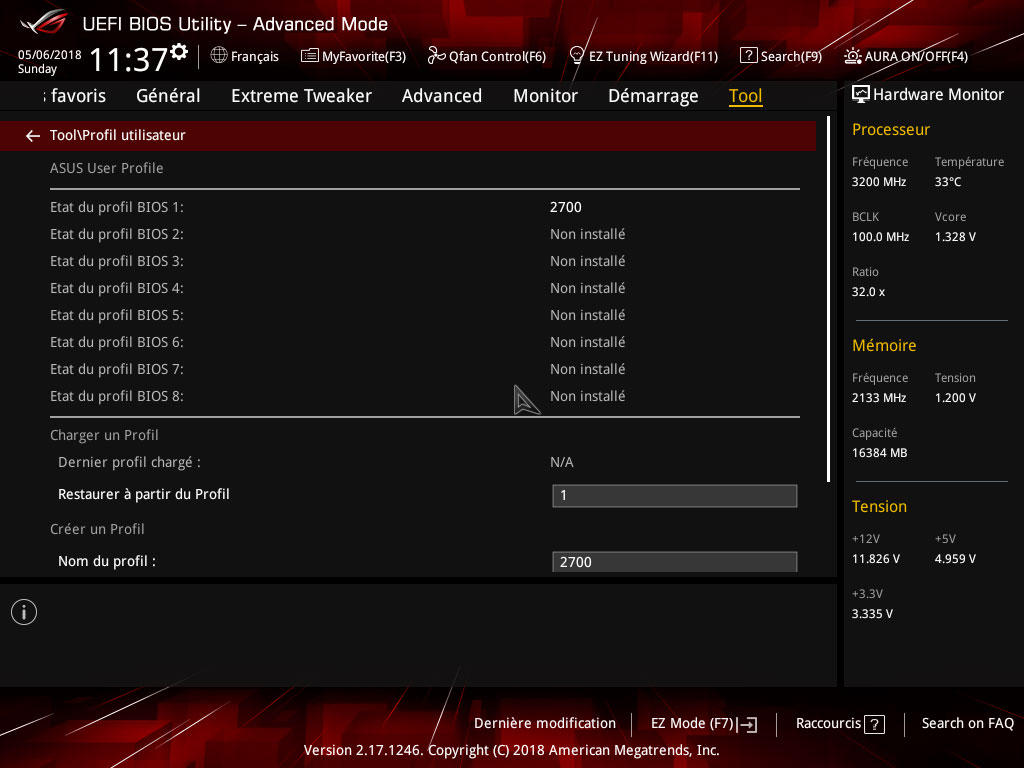Click the Nom du profil label

pyautogui.click(x=107, y=561)
